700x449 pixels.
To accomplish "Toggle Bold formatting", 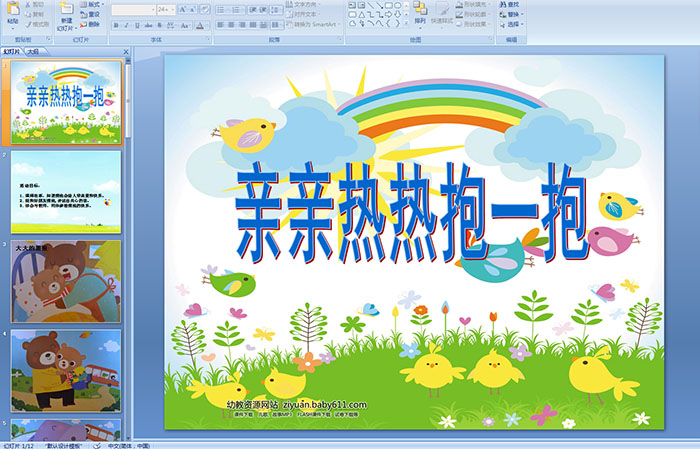I will click(116, 25).
